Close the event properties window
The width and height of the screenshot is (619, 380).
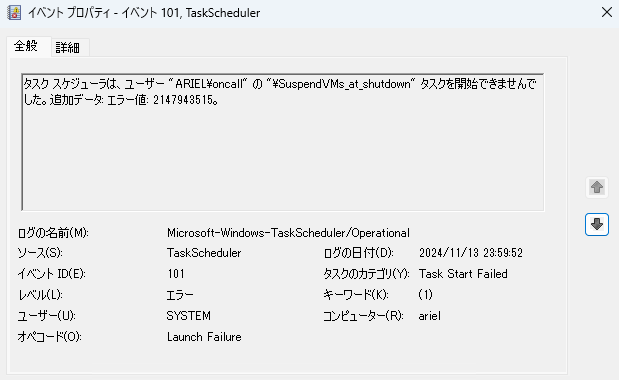tap(607, 12)
